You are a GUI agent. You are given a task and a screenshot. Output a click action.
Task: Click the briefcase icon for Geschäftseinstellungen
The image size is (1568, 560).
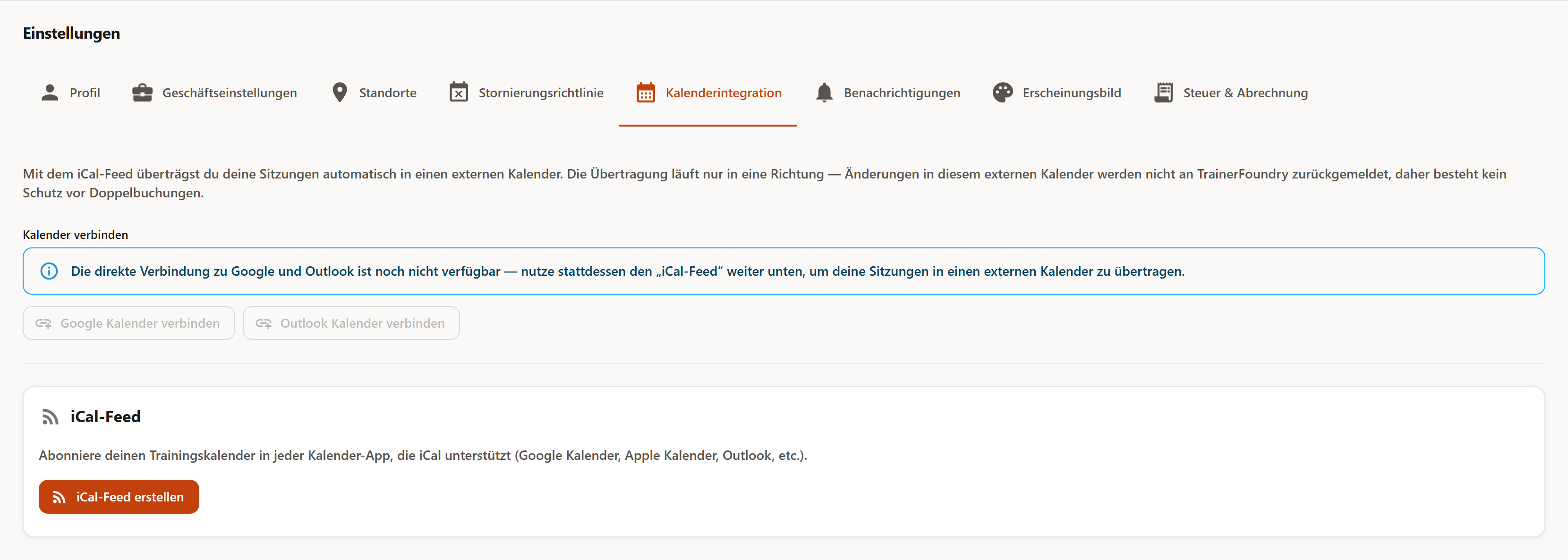tap(143, 93)
